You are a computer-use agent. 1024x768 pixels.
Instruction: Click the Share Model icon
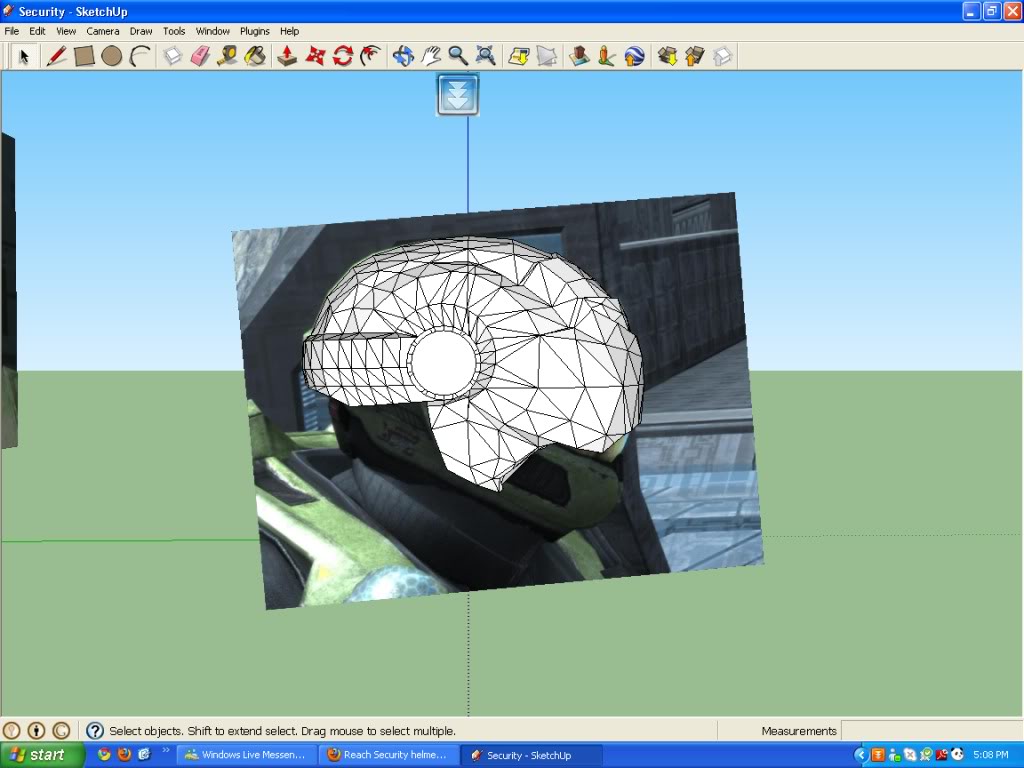pos(694,57)
